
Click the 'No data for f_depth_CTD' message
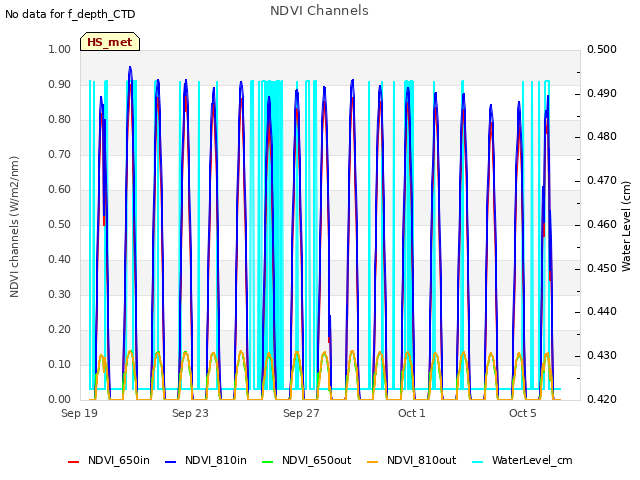70,14
